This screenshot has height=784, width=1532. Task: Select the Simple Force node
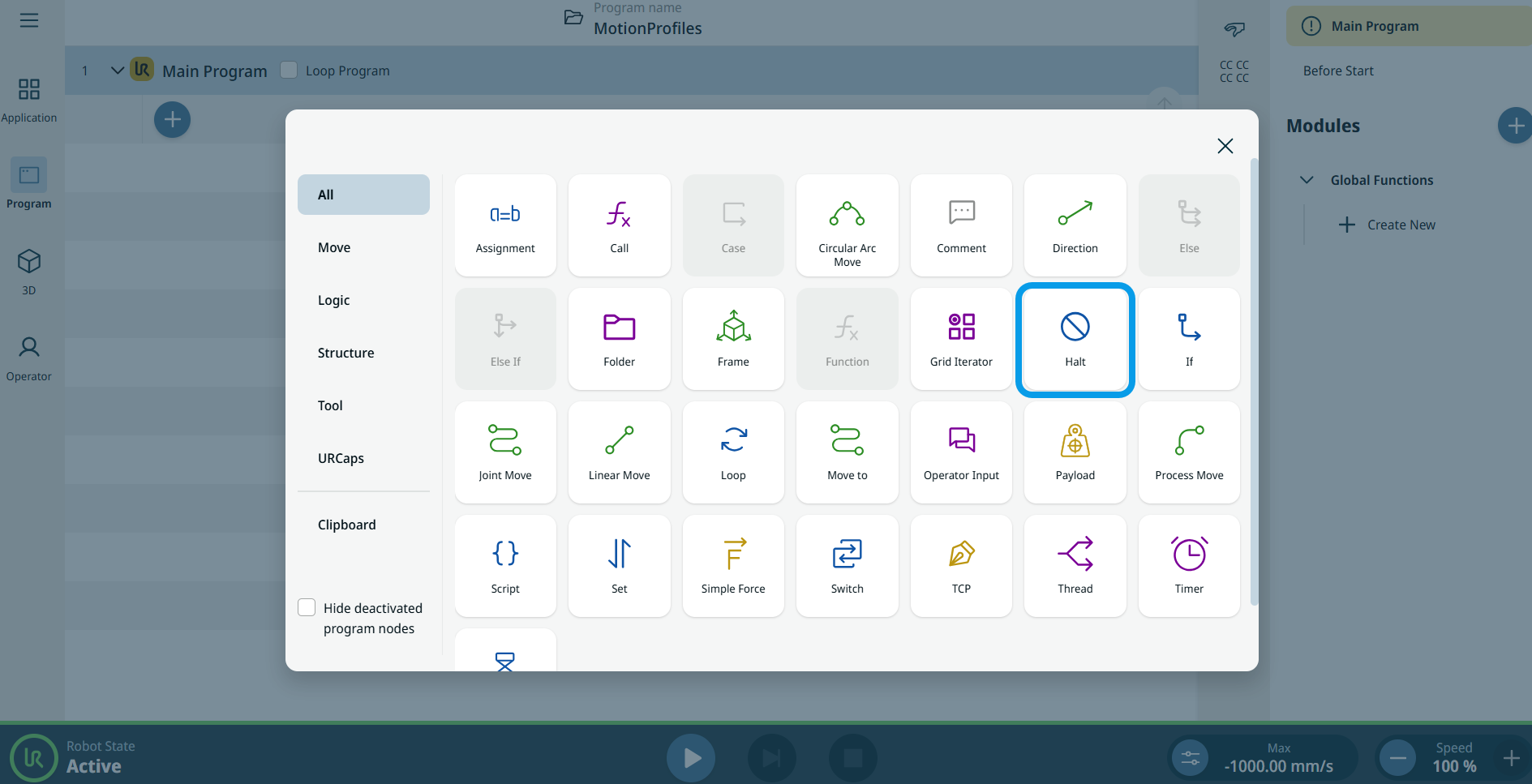tap(733, 566)
